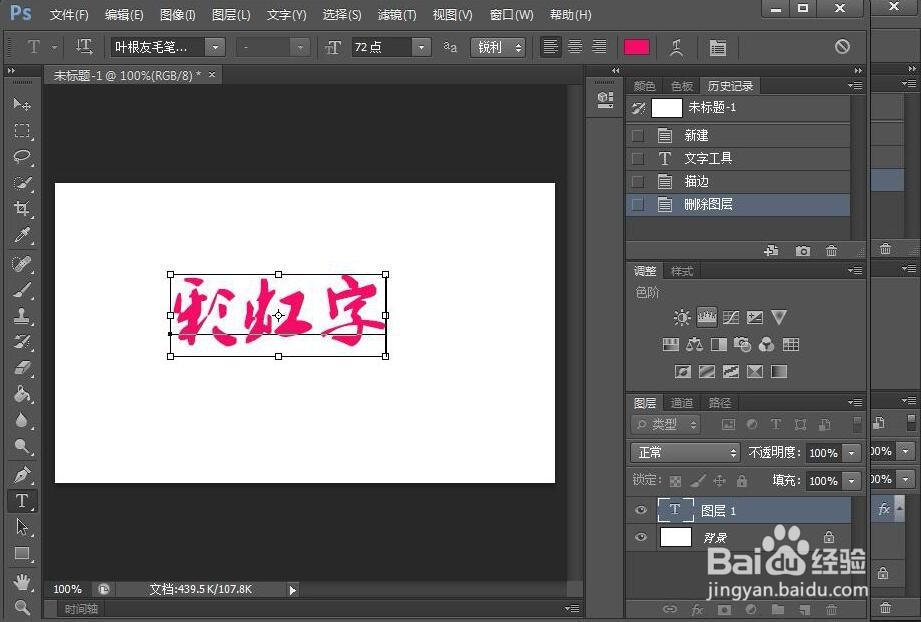Hide the 背景 layer
Viewport: 921px width, 622px height.
click(641, 537)
